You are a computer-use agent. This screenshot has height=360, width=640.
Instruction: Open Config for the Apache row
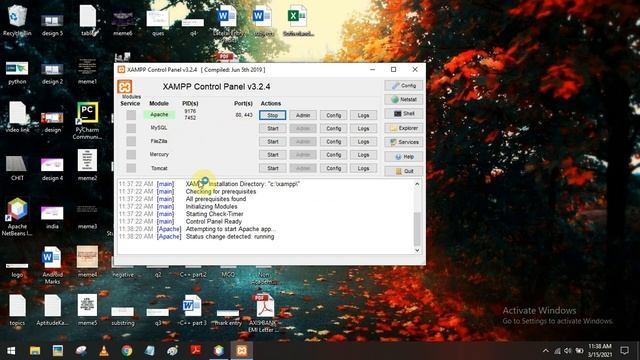[x=333, y=115]
